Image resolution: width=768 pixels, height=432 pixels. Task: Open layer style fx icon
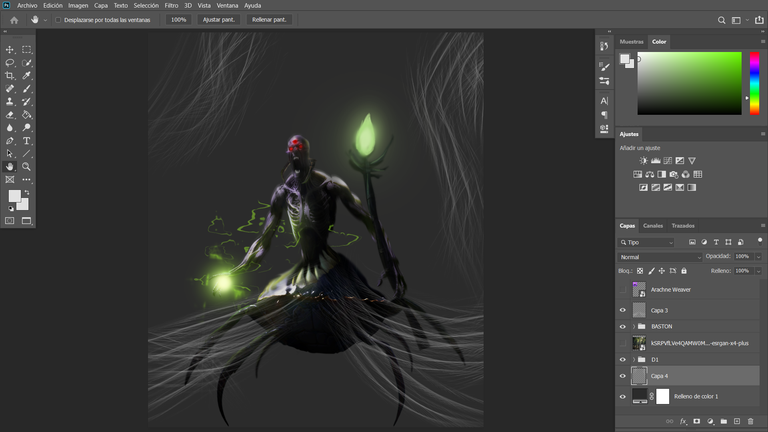683,421
